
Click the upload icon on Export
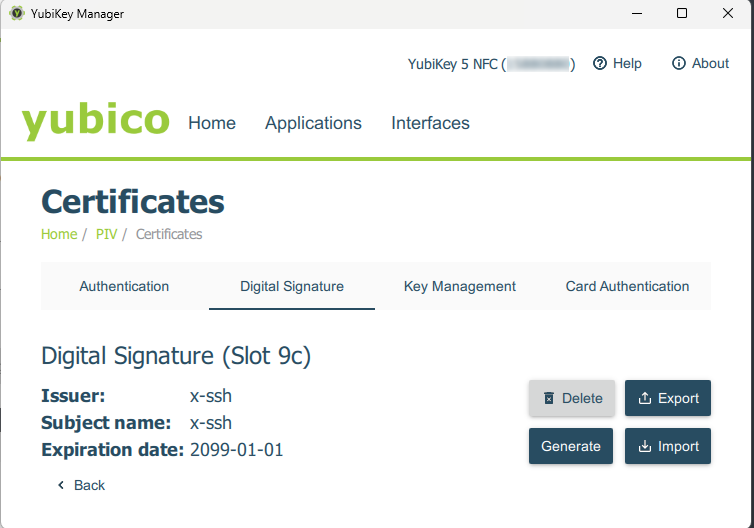(644, 398)
